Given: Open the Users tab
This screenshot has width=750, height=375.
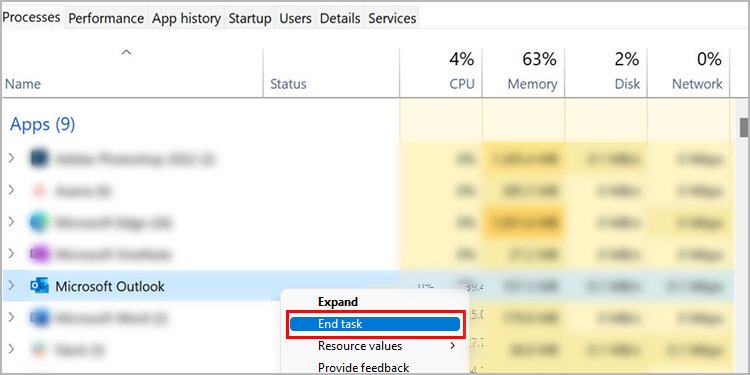Looking at the screenshot, I should [296, 19].
